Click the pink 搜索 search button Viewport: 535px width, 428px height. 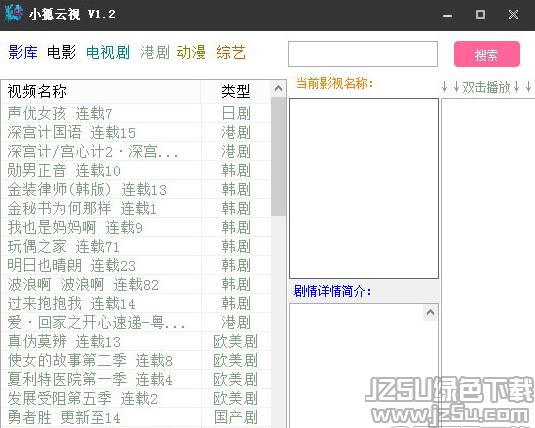click(487, 54)
